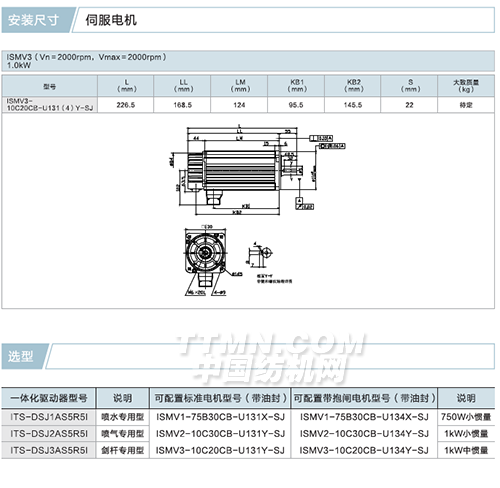Click the S (mm) column header

[x=409, y=86]
